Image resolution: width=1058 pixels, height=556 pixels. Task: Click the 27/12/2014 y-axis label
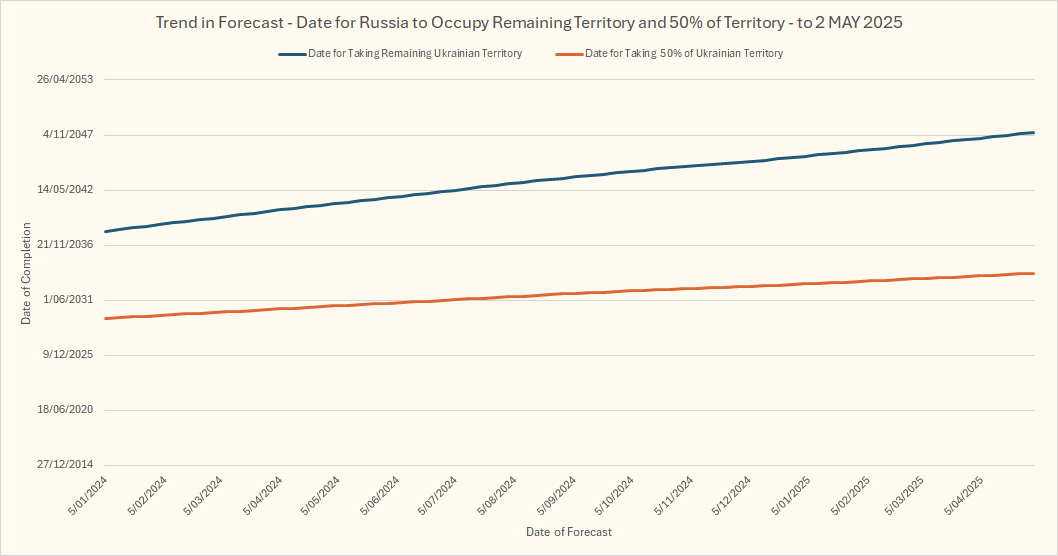point(65,465)
